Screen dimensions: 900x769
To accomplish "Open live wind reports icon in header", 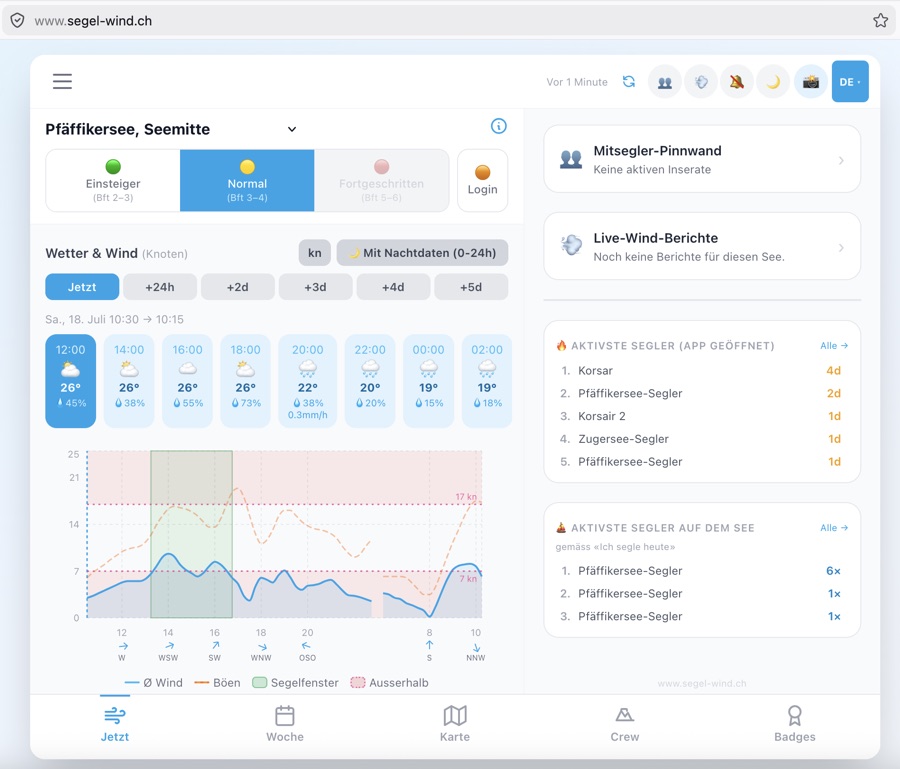I will [701, 82].
